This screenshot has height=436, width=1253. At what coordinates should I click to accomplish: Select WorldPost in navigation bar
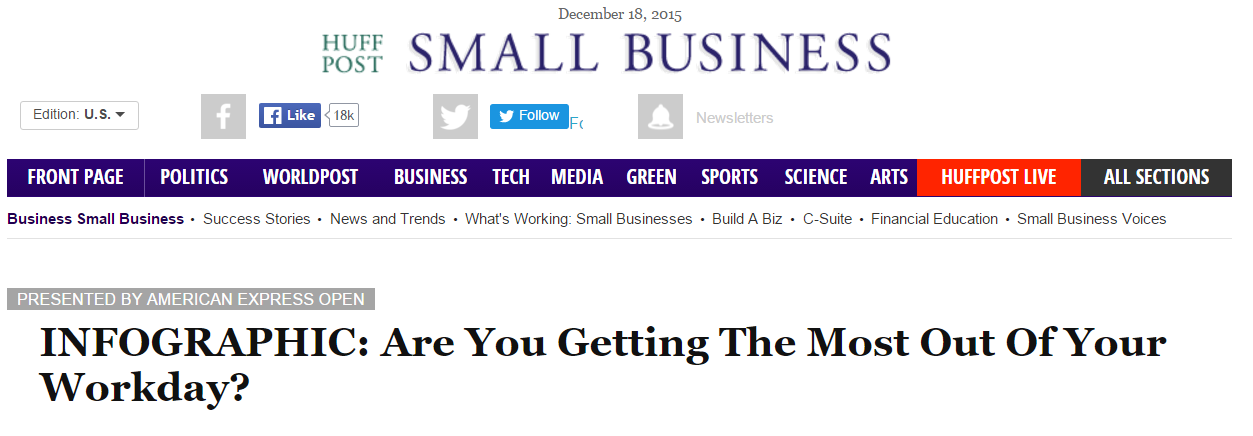pyautogui.click(x=310, y=177)
